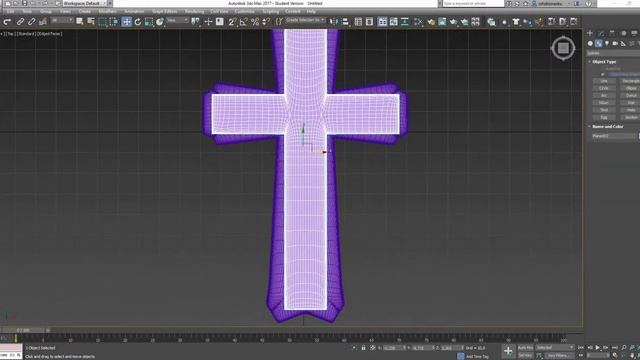Collapse the Object Type rollout

click(x=603, y=62)
